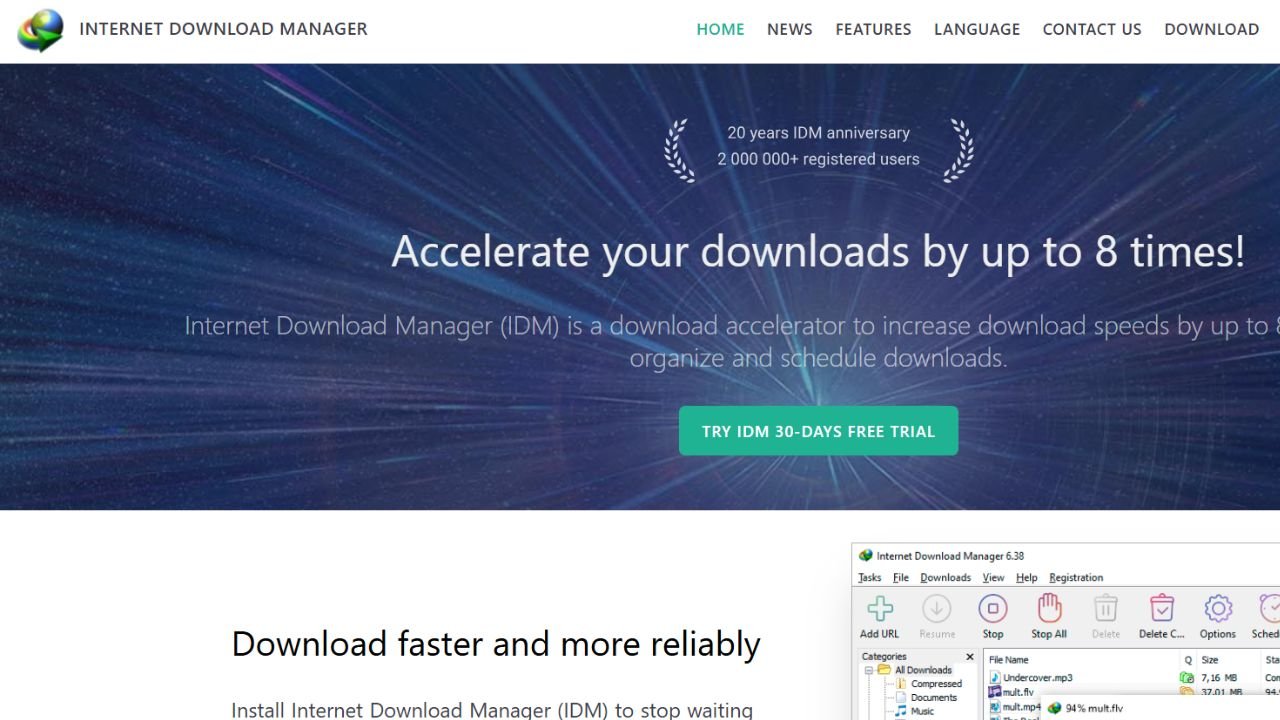This screenshot has width=1280, height=720.
Task: Open the Language menu item
Action: (x=977, y=29)
